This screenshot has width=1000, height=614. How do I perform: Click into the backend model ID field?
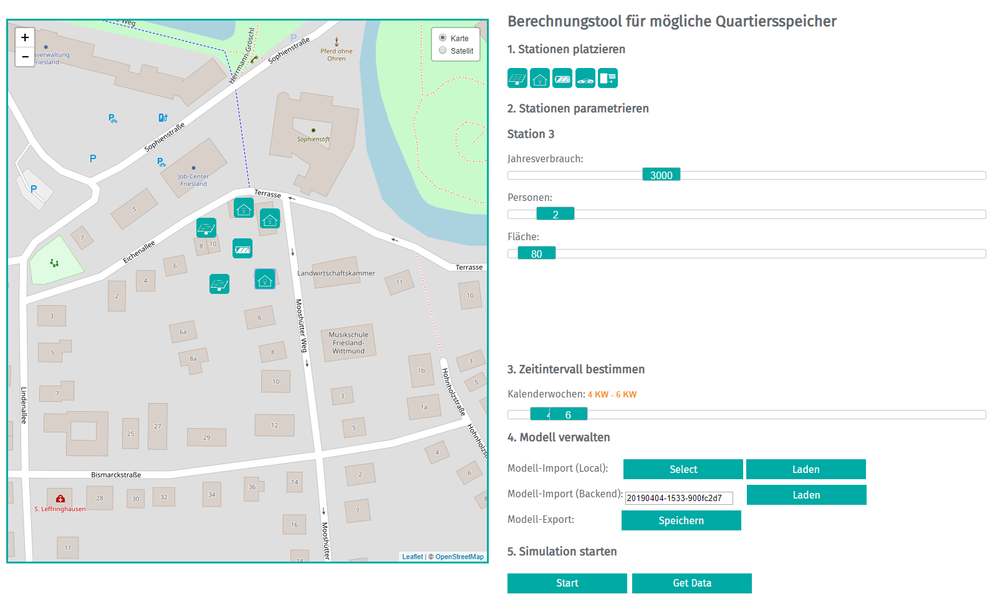679,497
